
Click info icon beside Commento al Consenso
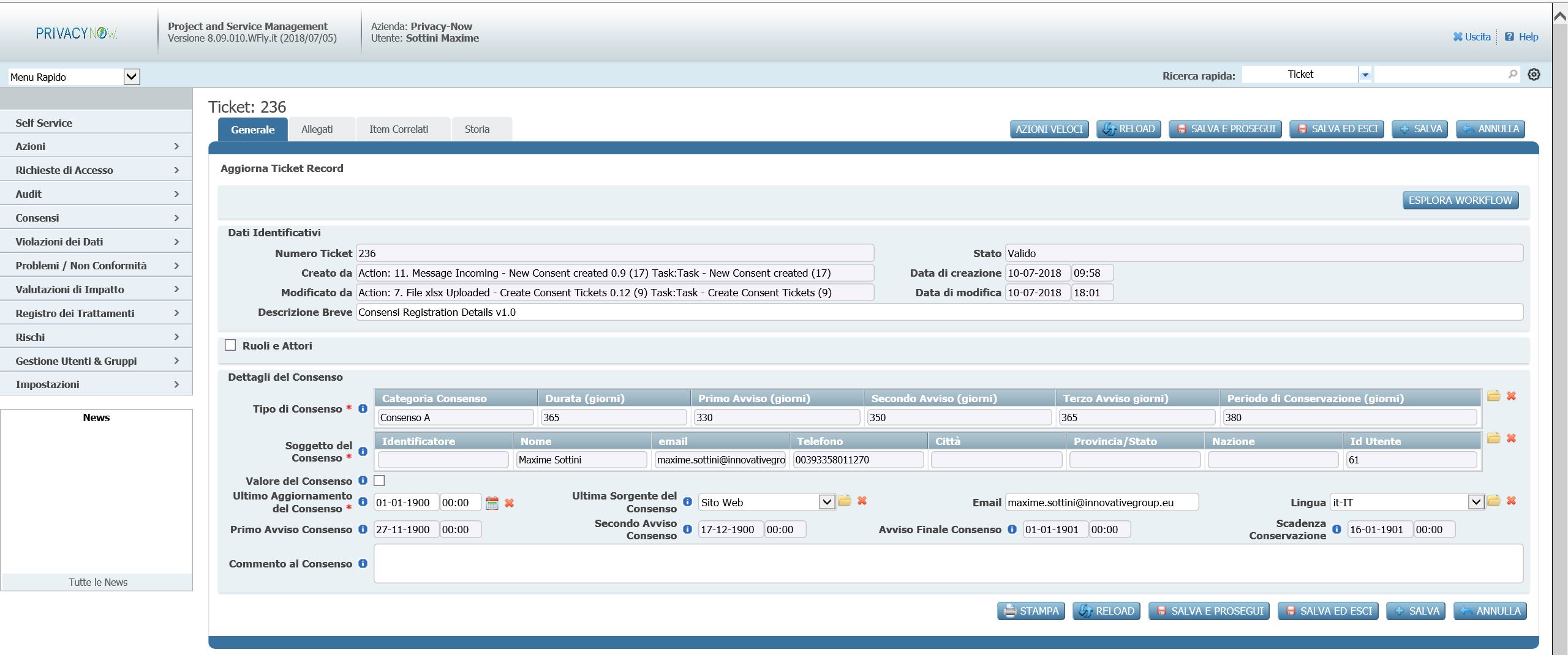[363, 563]
